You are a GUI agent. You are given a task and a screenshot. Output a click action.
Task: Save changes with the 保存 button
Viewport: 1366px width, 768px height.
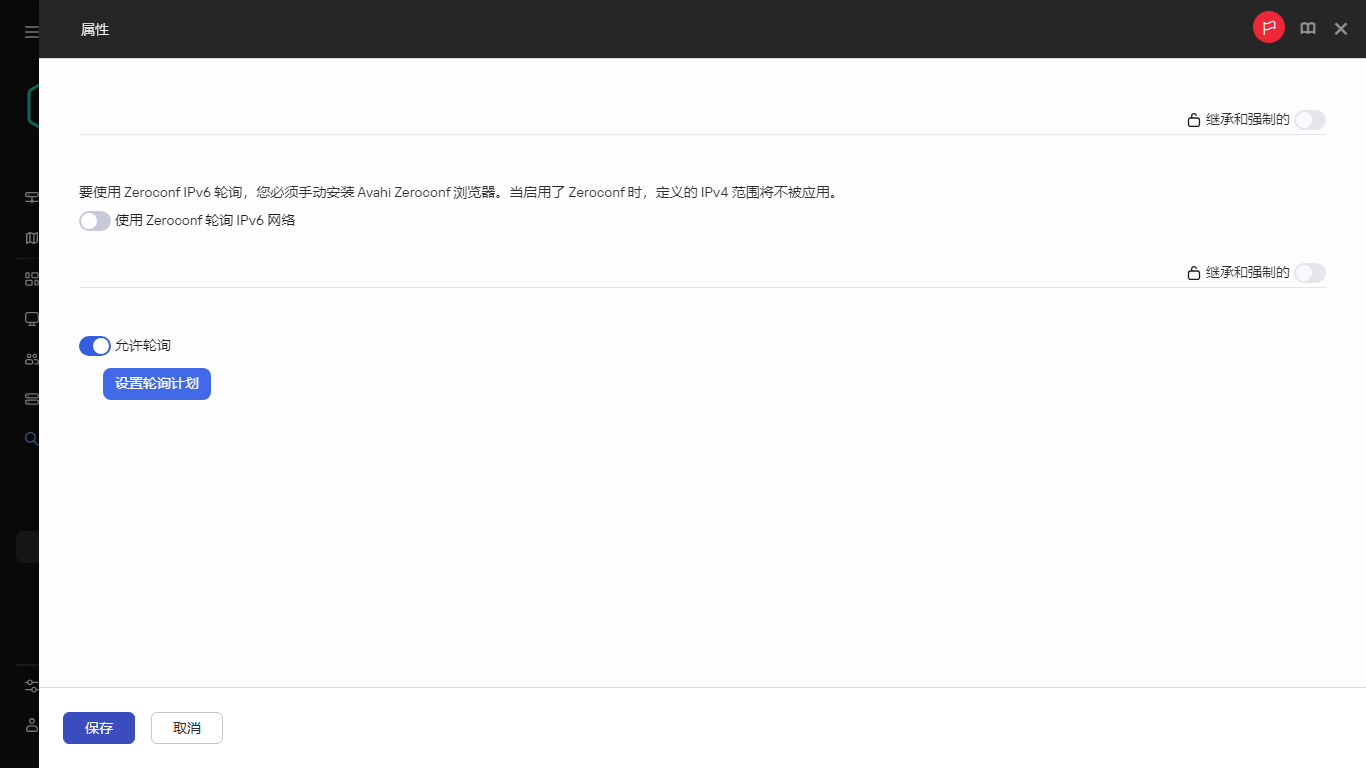[x=98, y=728]
